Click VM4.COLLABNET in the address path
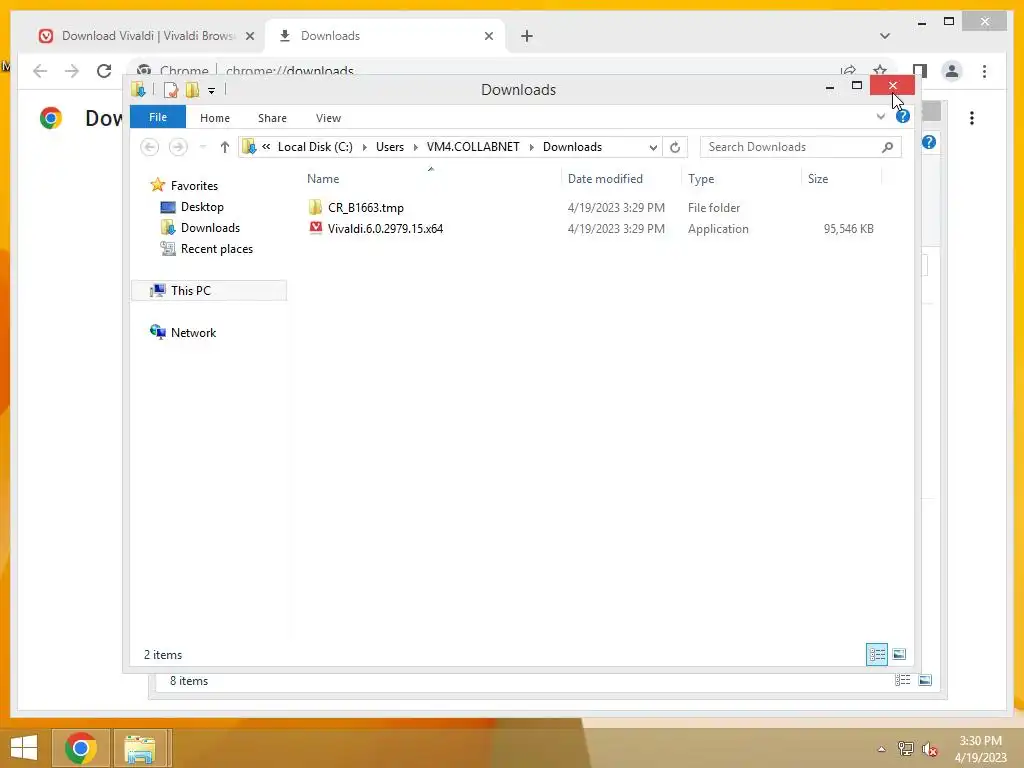The image size is (1024, 768). [473, 147]
